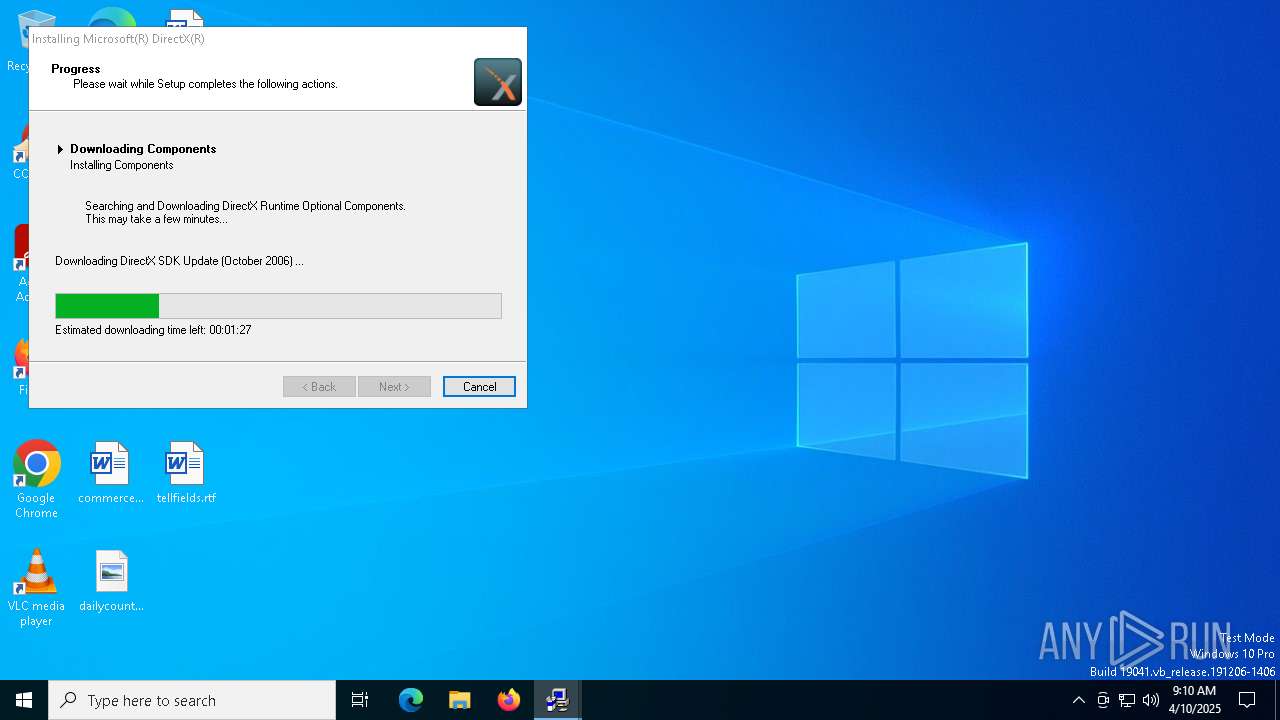Click the 'Progress' heading in the installer
Viewport: 1280px width, 720px height.
coord(76,69)
